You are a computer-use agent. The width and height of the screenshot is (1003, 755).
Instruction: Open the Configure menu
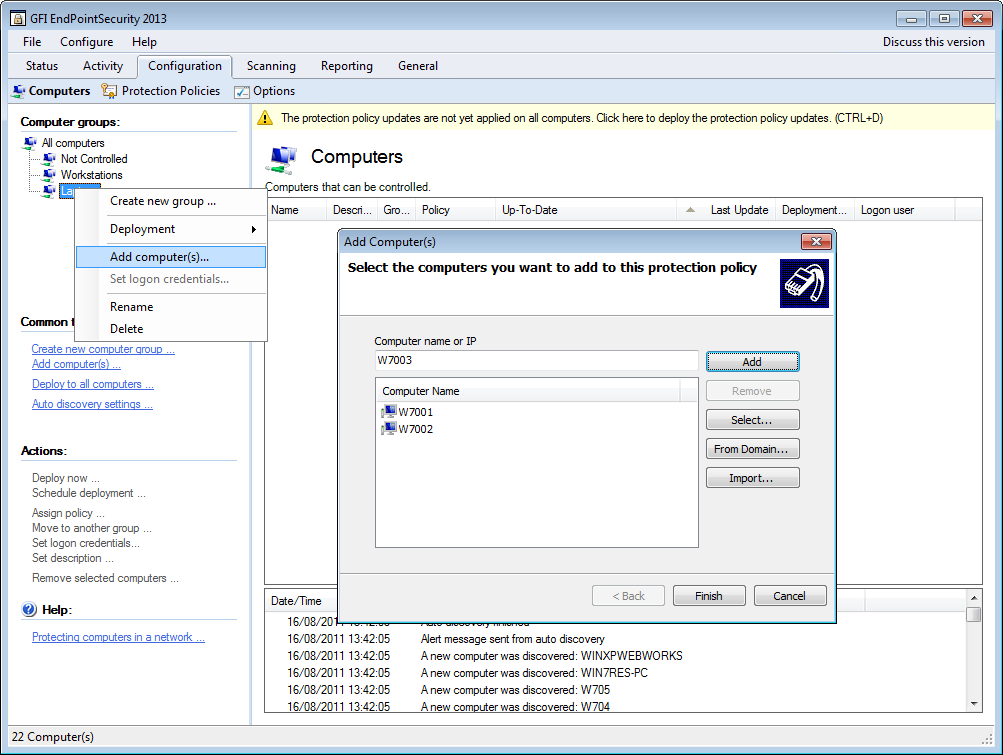pos(86,42)
